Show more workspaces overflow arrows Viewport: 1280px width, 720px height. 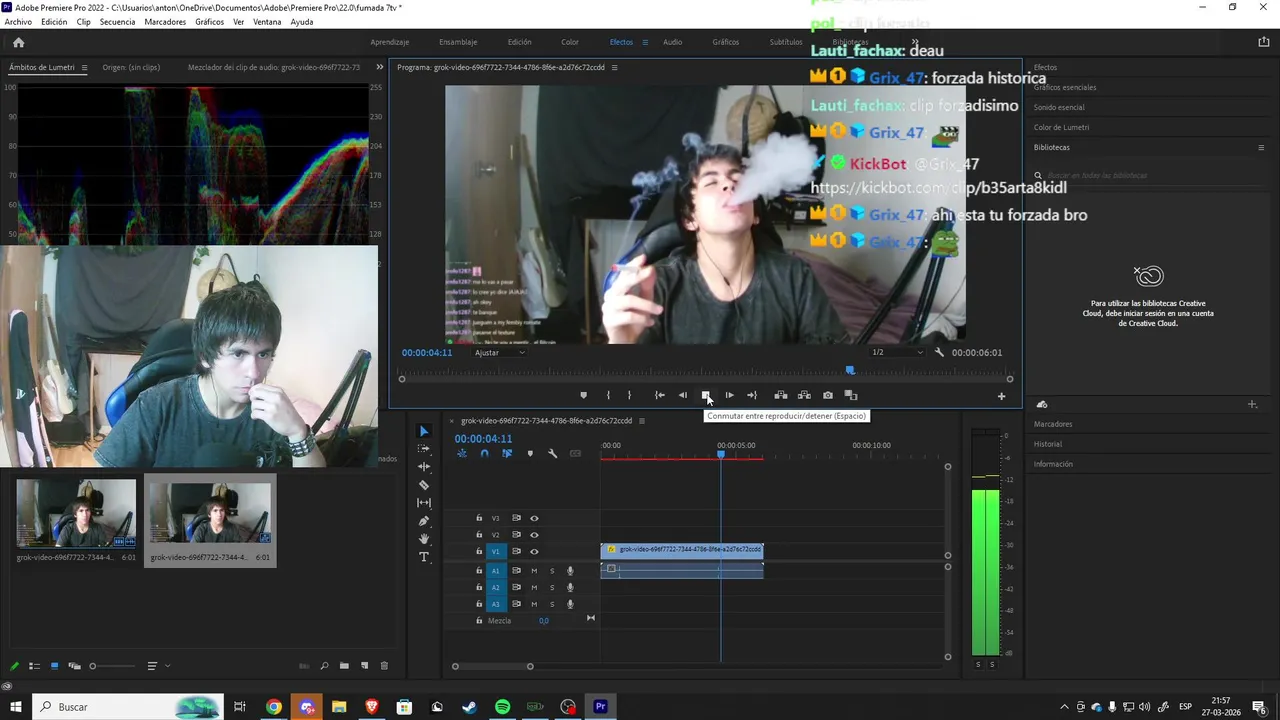tap(914, 42)
